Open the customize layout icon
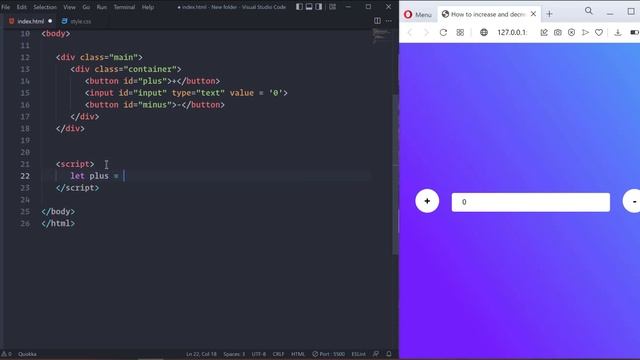640x360 pixels. click(x=333, y=7)
